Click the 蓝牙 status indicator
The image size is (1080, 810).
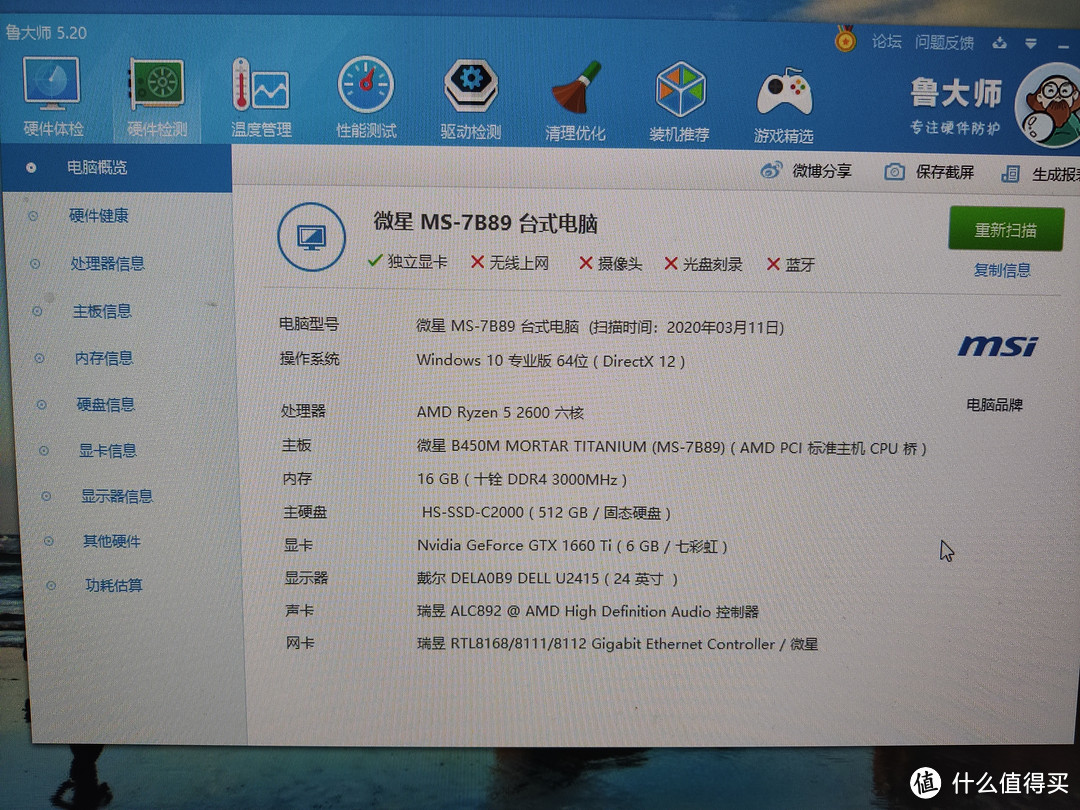tap(791, 264)
